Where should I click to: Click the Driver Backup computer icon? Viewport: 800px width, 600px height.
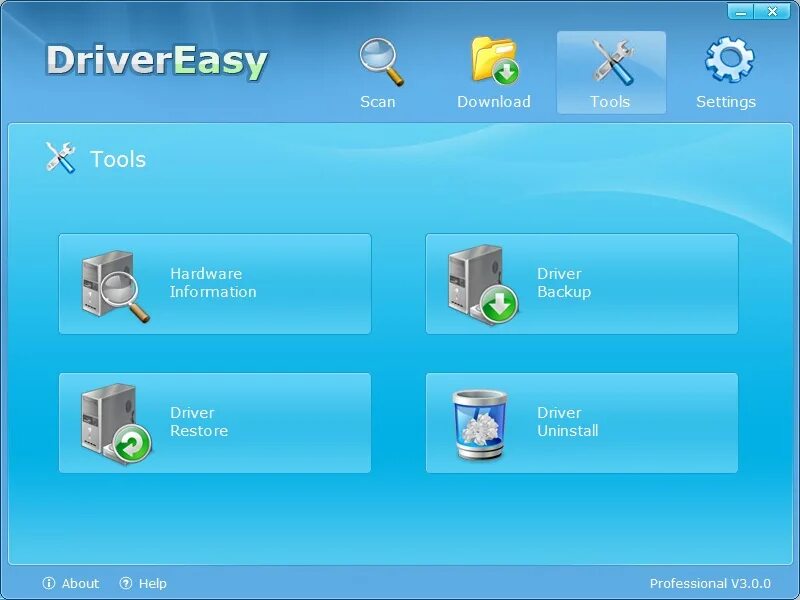pyautogui.click(x=483, y=285)
